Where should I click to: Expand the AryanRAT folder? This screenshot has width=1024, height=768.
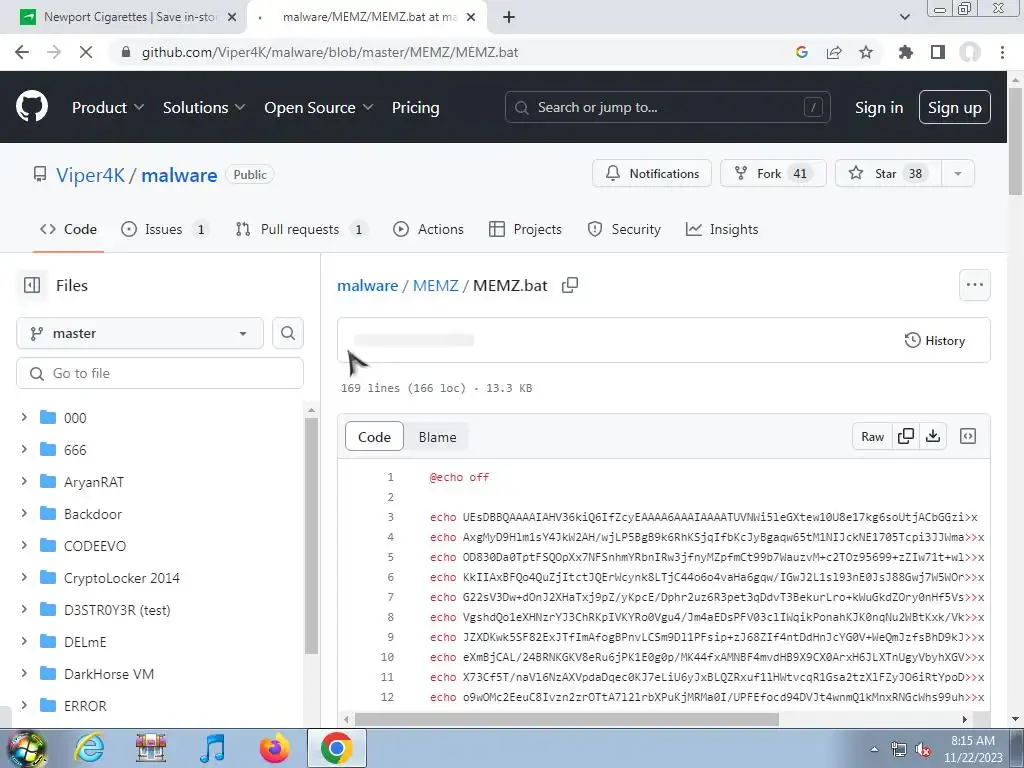24,481
